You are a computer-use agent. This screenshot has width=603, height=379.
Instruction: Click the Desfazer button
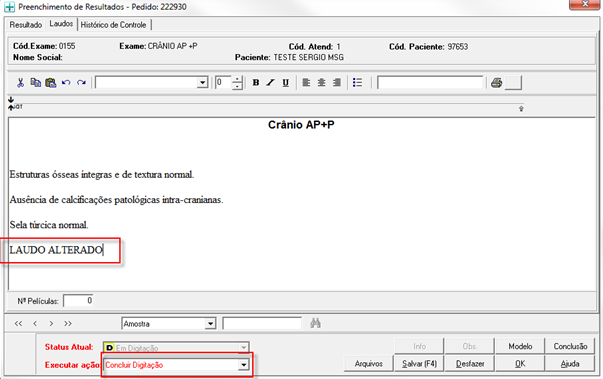pos(470,364)
